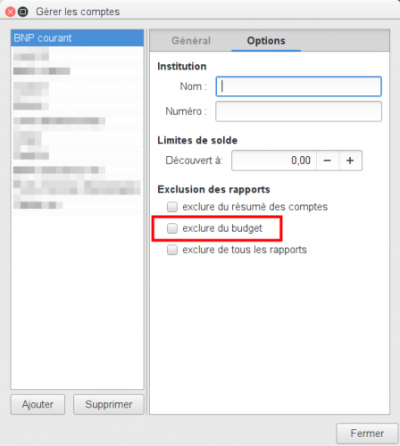Close the dialog using red window button

click(x=11, y=12)
